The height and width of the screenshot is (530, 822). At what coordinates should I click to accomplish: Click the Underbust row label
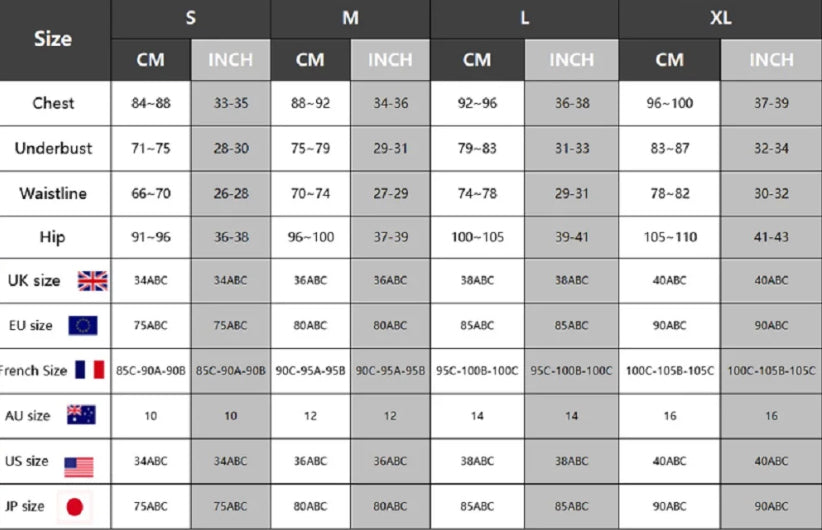click(53, 148)
